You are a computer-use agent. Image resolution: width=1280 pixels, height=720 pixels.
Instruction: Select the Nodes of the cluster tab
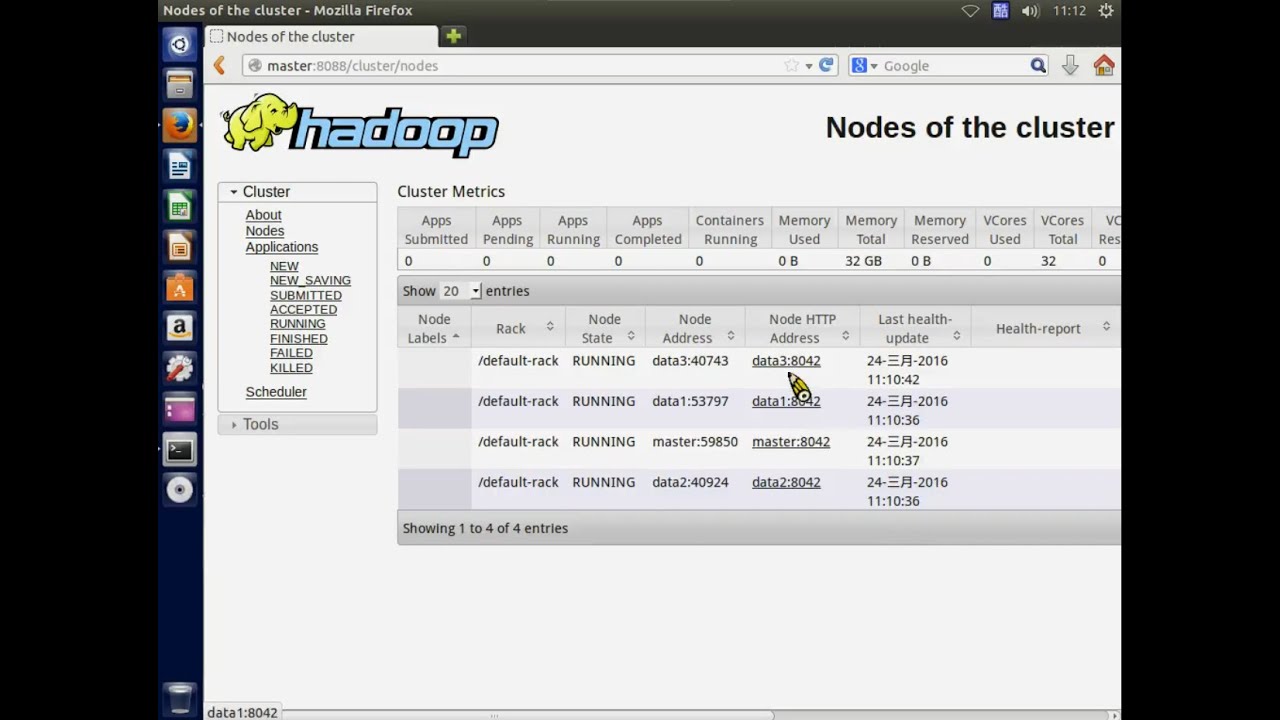pos(322,36)
